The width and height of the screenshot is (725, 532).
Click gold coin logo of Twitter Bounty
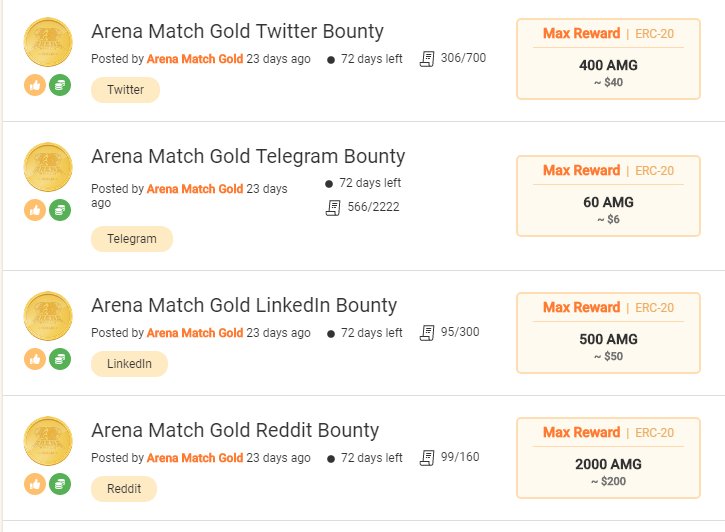47,42
